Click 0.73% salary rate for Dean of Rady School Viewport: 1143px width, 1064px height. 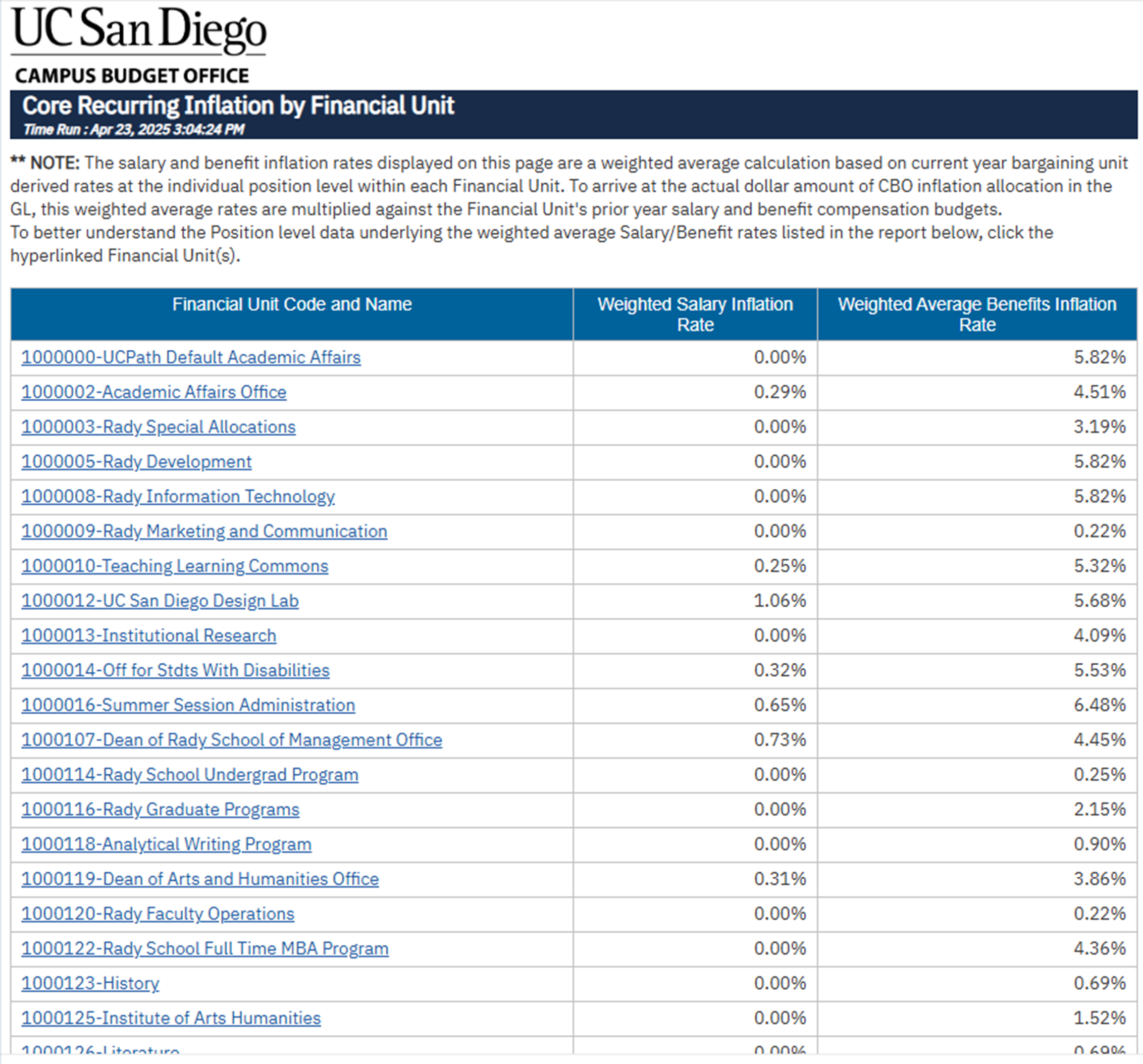click(x=780, y=740)
